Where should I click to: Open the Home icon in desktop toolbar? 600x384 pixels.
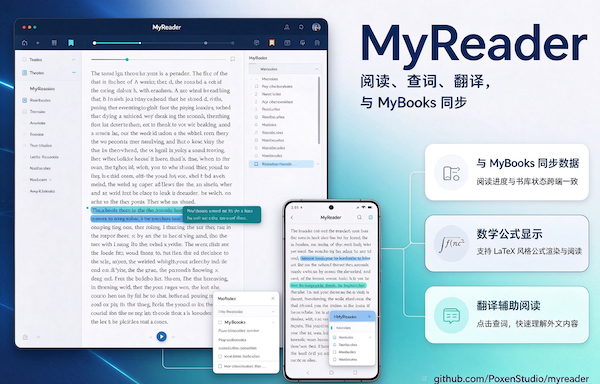tap(24, 43)
